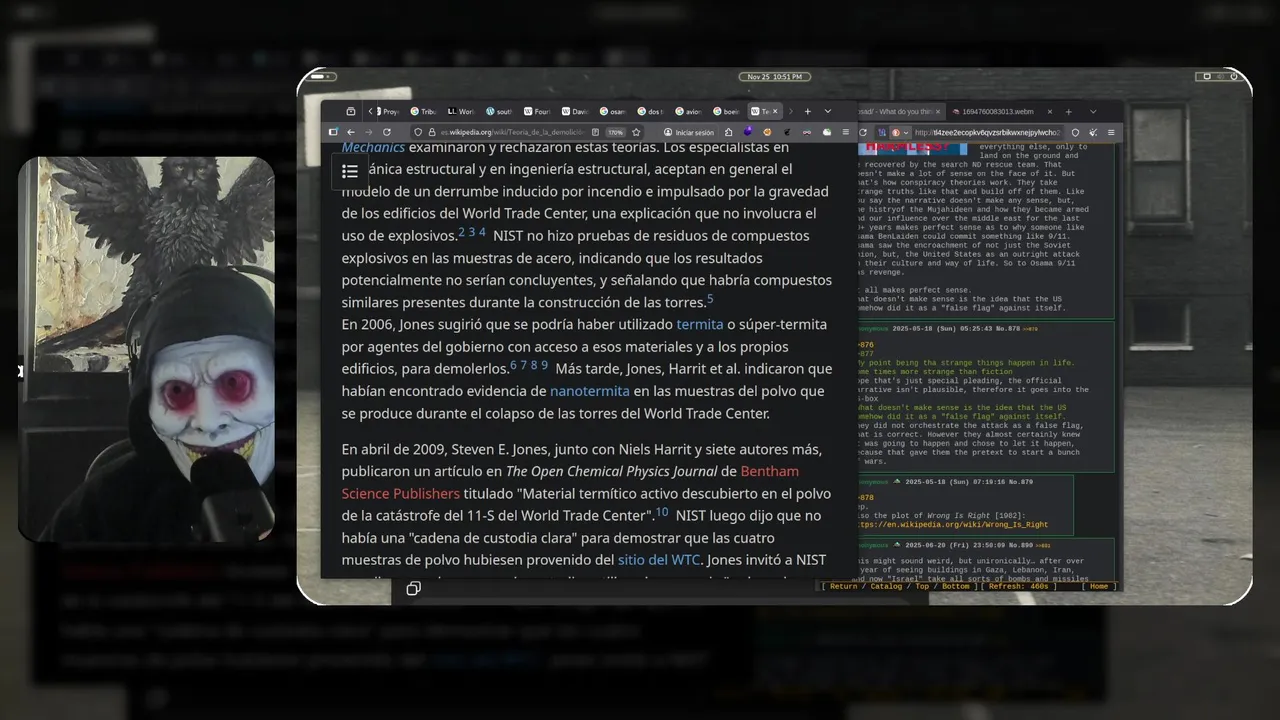Bookmark the Wikipedia page with the star
The image size is (1280, 720).
tap(636, 132)
